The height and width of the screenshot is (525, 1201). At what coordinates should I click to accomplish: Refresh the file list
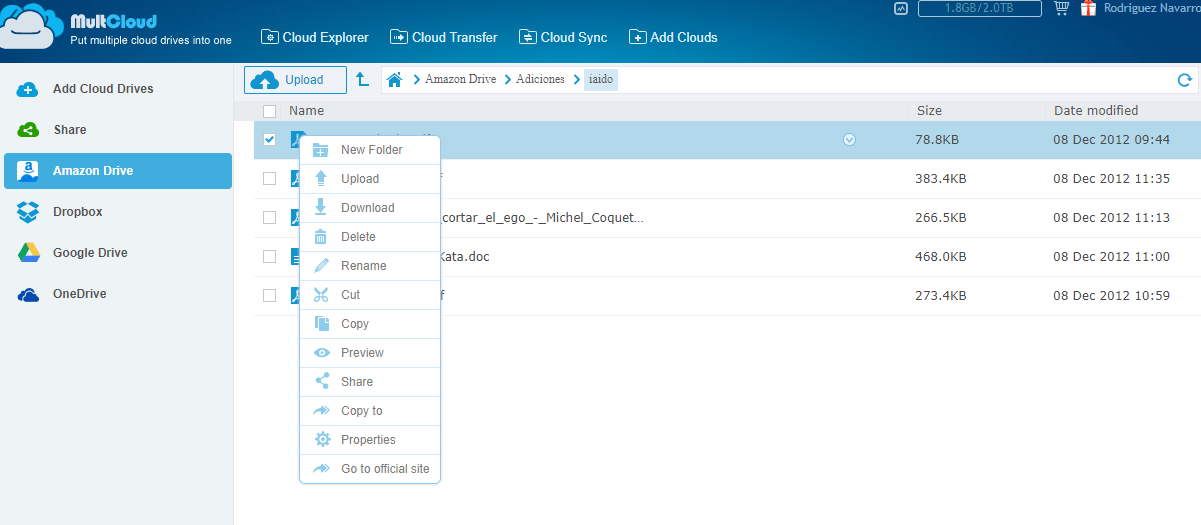1185,80
